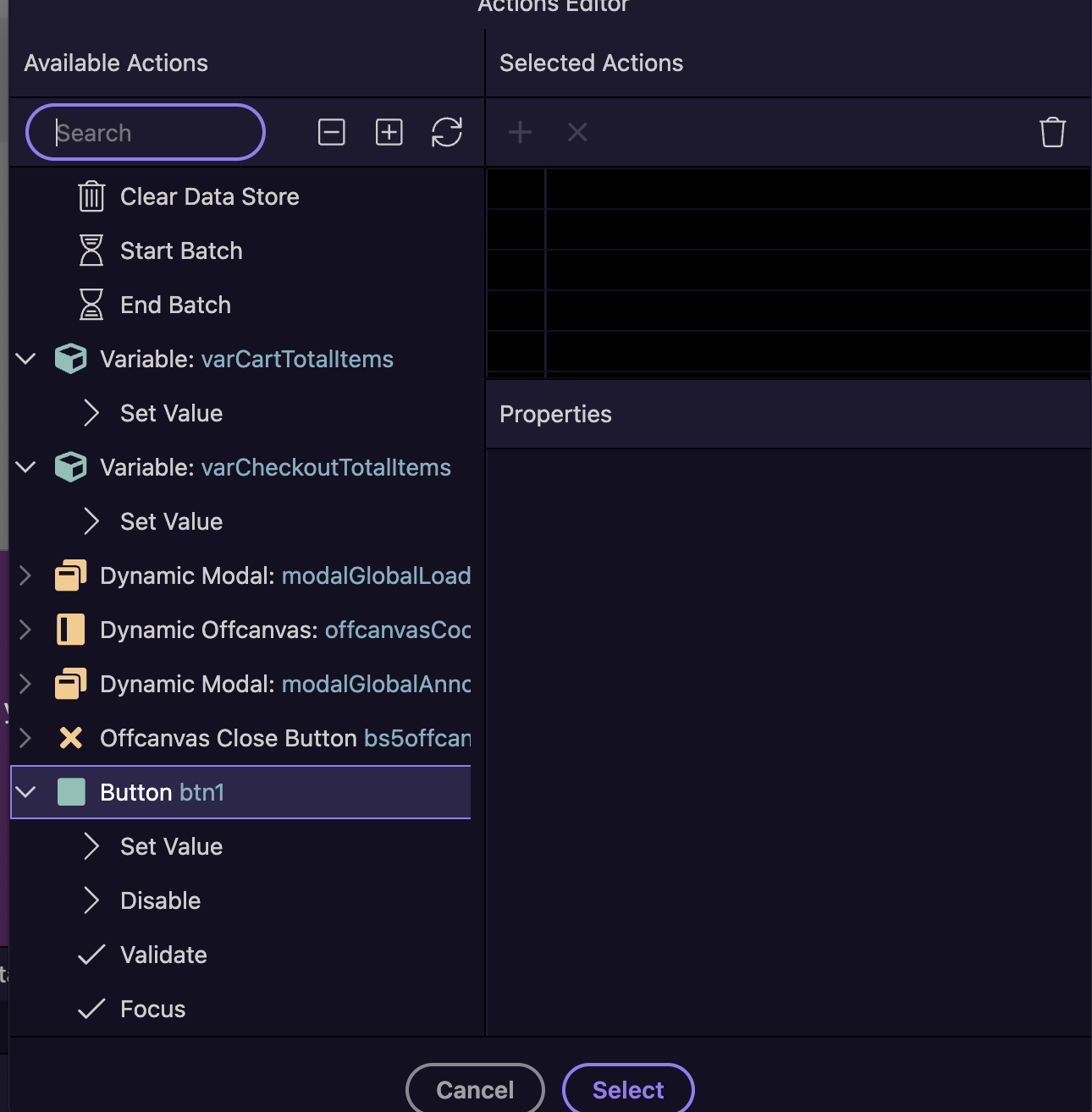The height and width of the screenshot is (1112, 1092).
Task: Click the refresh actions icon
Action: coord(446,132)
